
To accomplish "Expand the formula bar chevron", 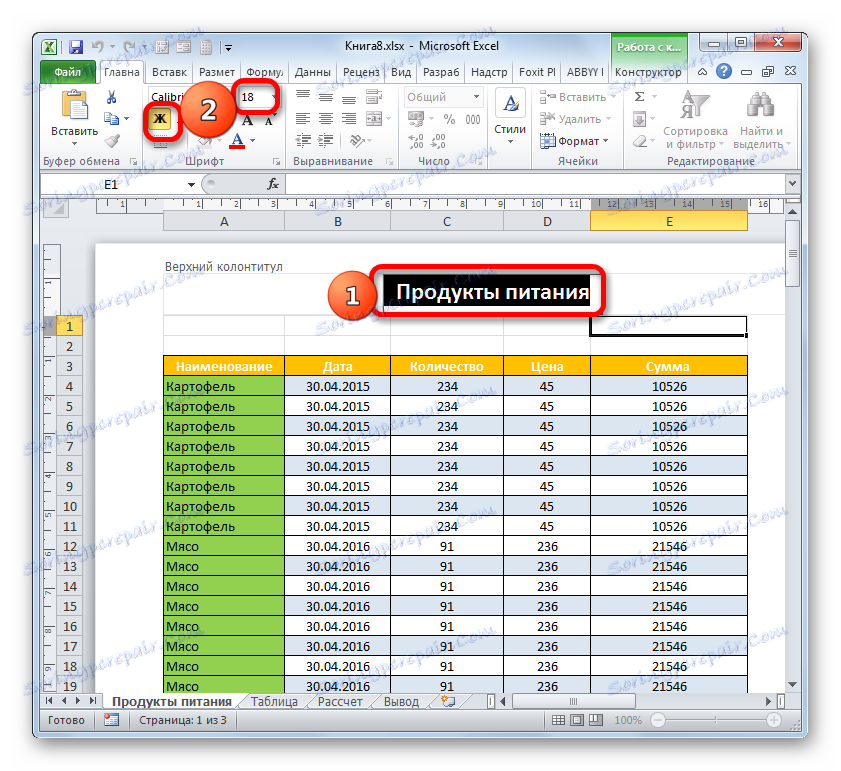I will point(792,183).
